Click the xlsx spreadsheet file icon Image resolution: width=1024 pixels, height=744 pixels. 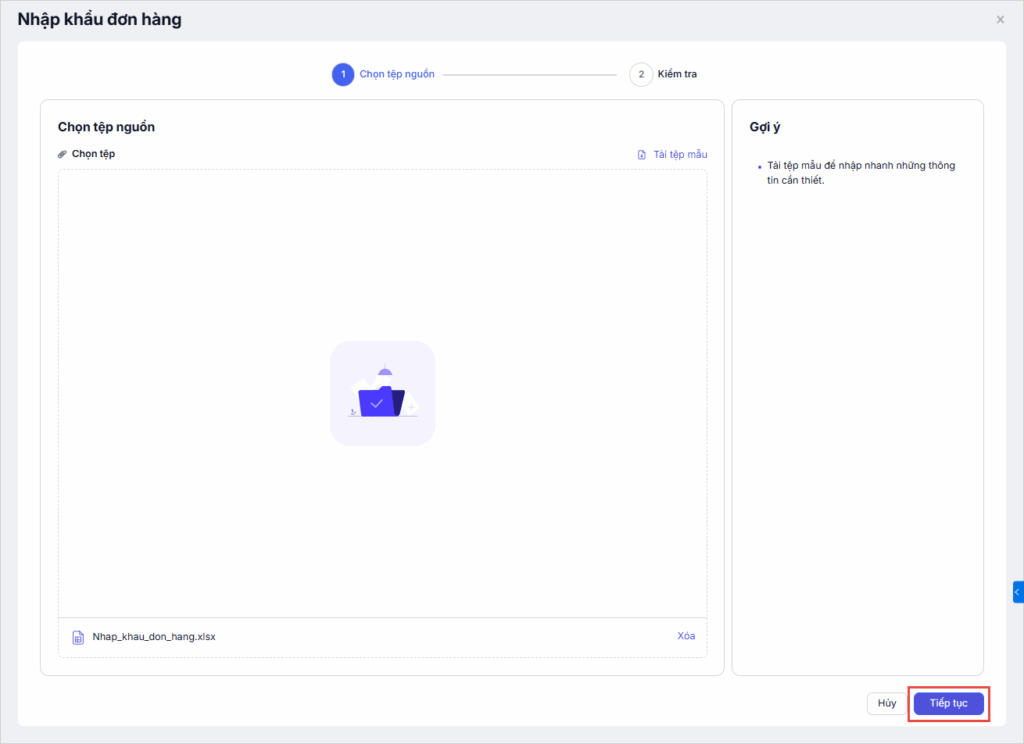(x=78, y=637)
